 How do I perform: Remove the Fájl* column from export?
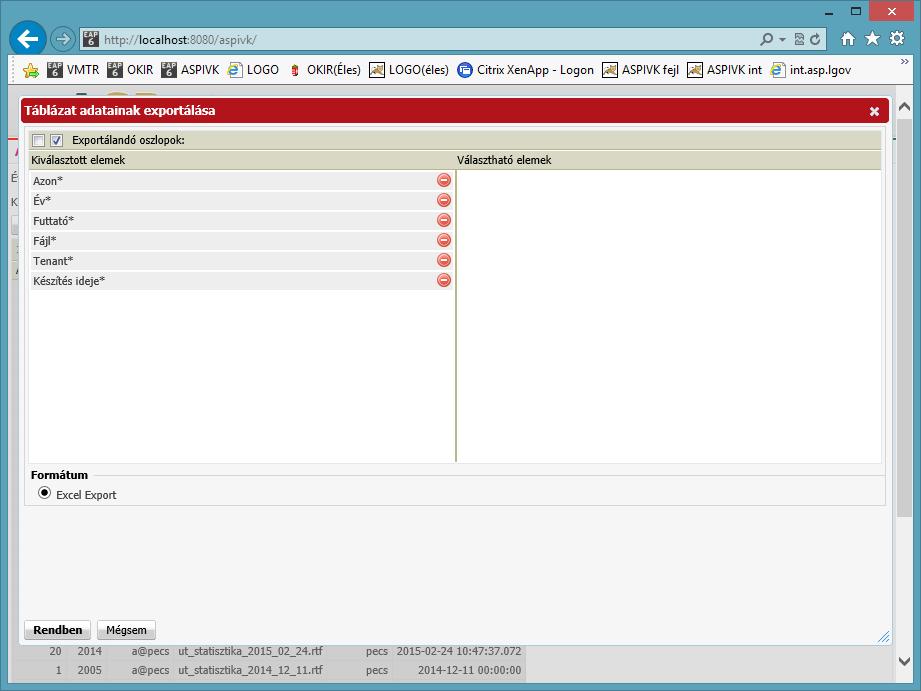(x=444, y=240)
